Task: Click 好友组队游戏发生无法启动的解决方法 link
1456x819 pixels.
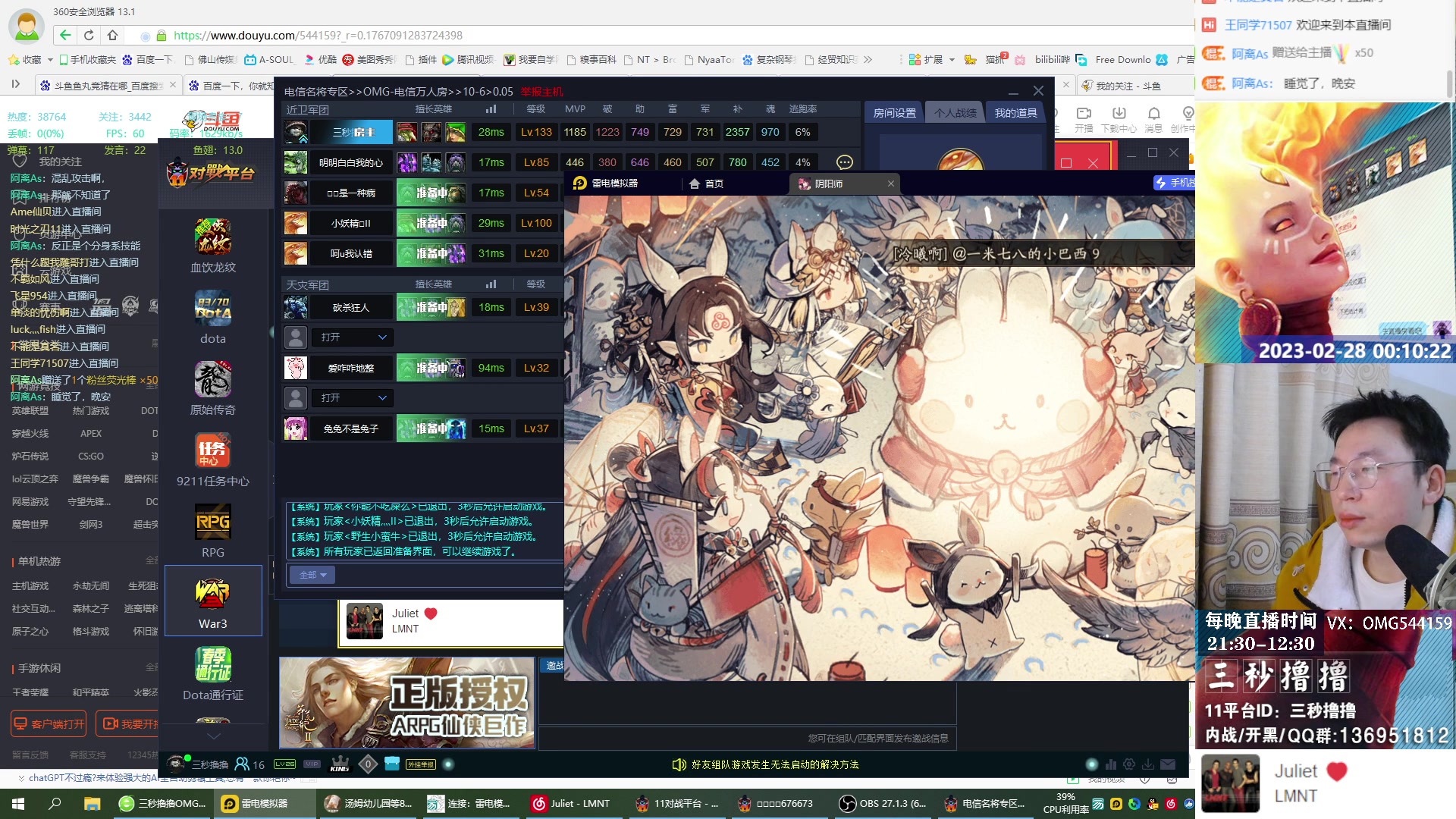Action: [775, 764]
